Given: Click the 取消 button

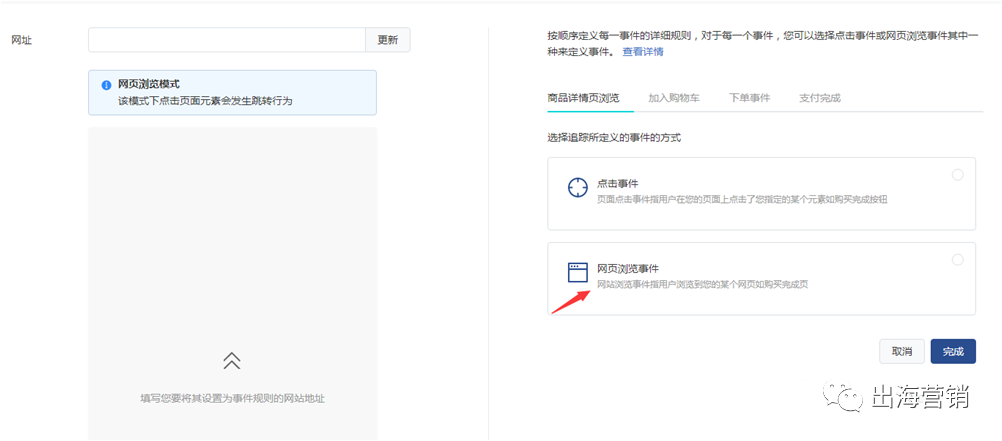Looking at the screenshot, I should click(902, 352).
